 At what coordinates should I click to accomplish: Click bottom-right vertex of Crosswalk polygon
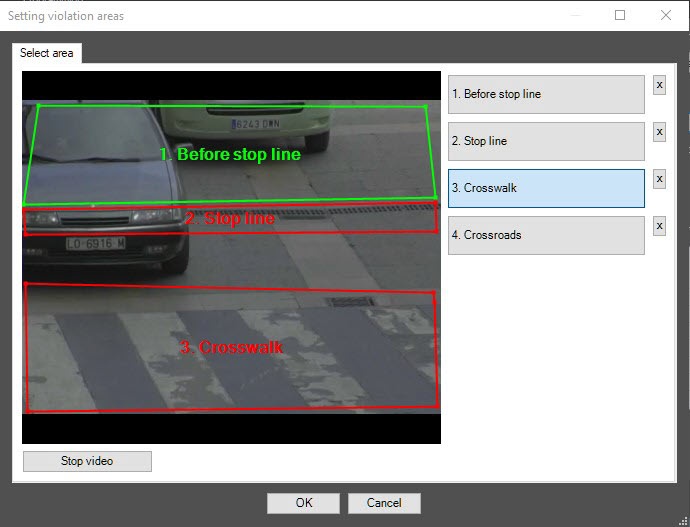pyautogui.click(x=437, y=407)
